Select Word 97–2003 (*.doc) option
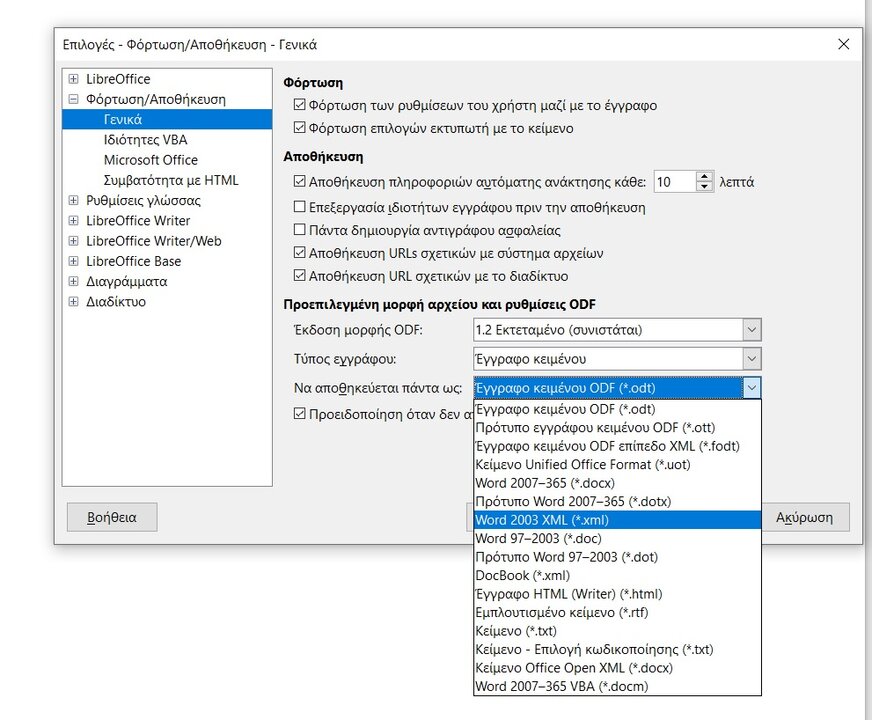 617,538
